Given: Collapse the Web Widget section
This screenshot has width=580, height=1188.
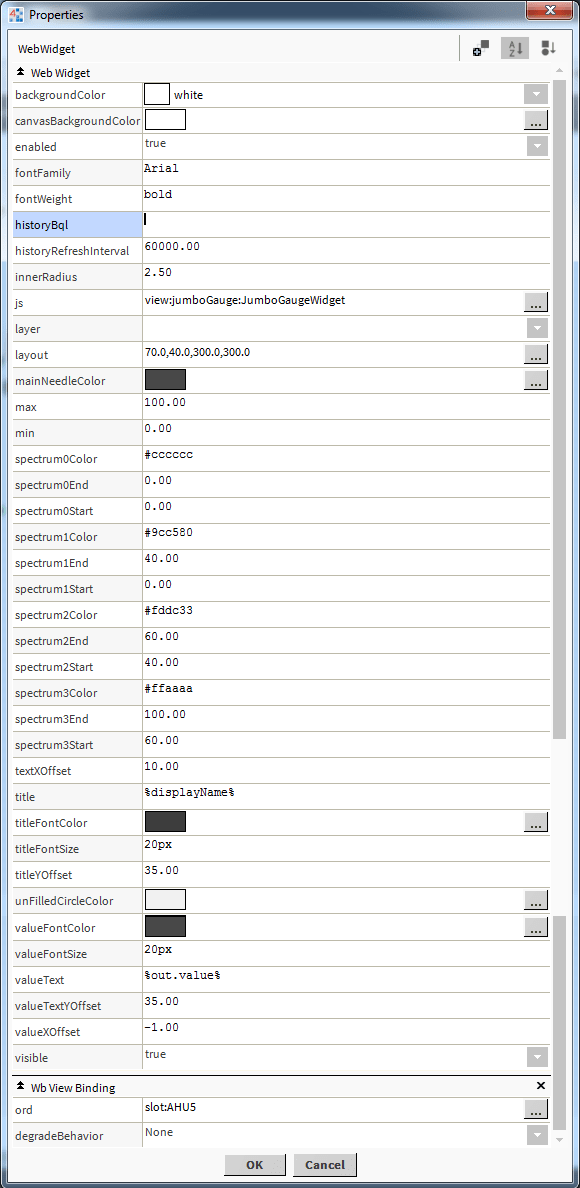Looking at the screenshot, I should [x=20, y=73].
